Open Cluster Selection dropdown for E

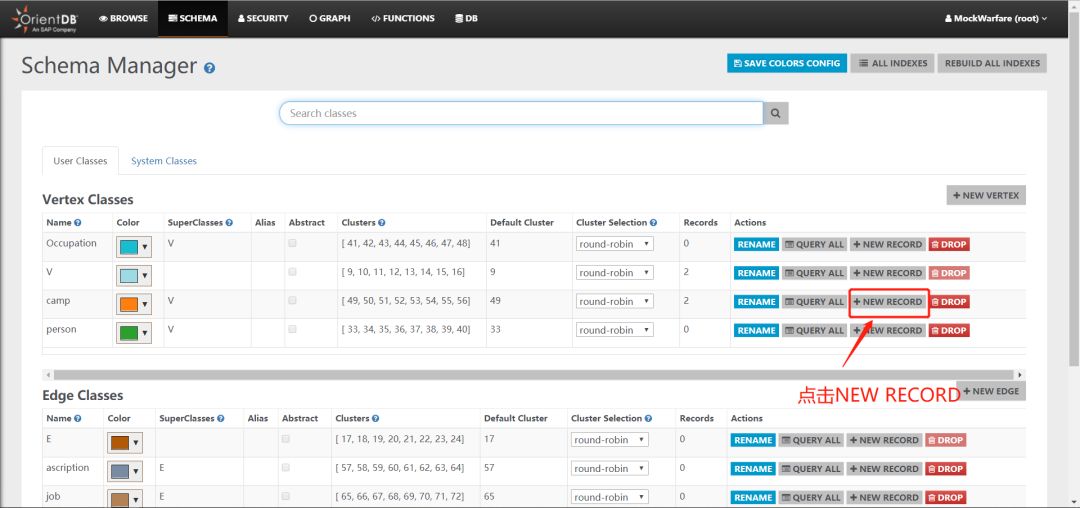tap(610, 440)
